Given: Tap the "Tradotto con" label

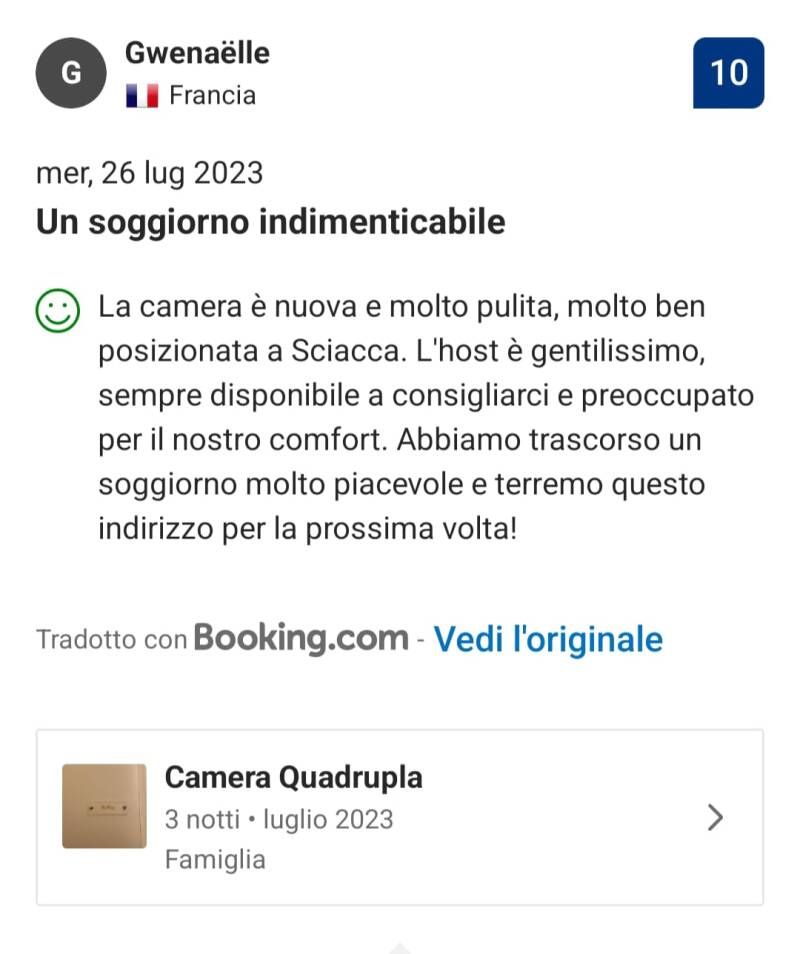Looking at the screenshot, I should (111, 640).
